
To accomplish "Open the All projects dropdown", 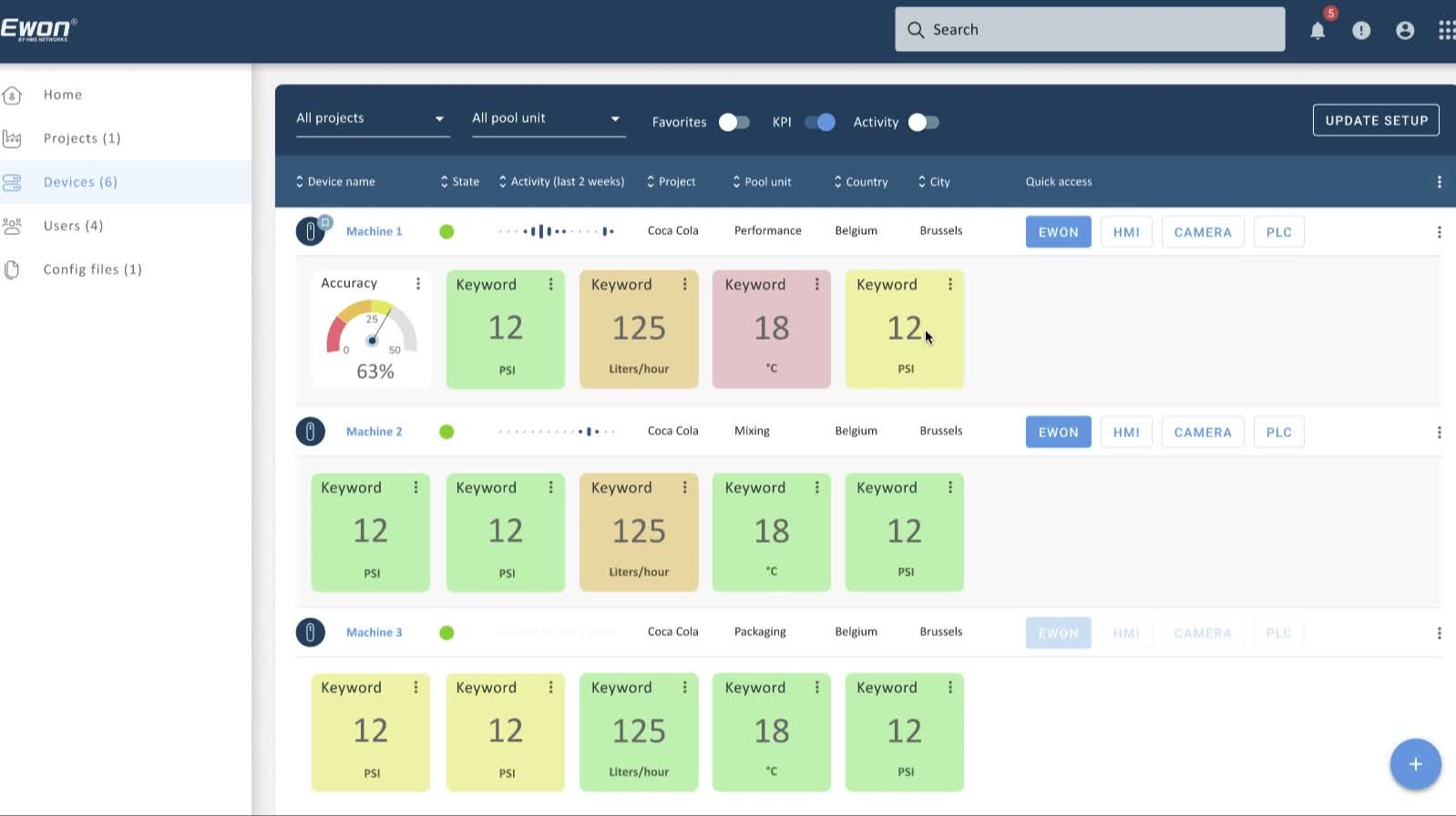I will tap(373, 118).
